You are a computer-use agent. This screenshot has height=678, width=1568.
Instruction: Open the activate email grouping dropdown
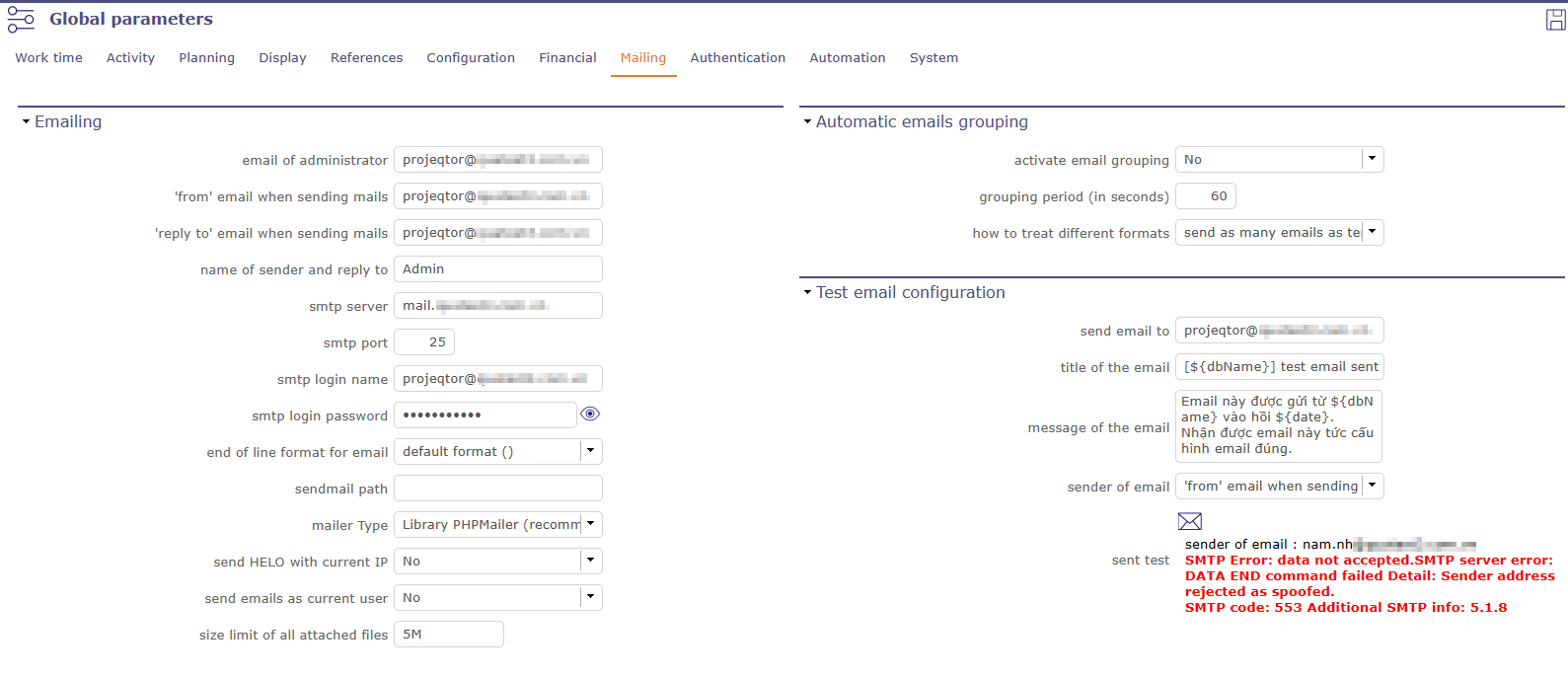[x=1372, y=159]
